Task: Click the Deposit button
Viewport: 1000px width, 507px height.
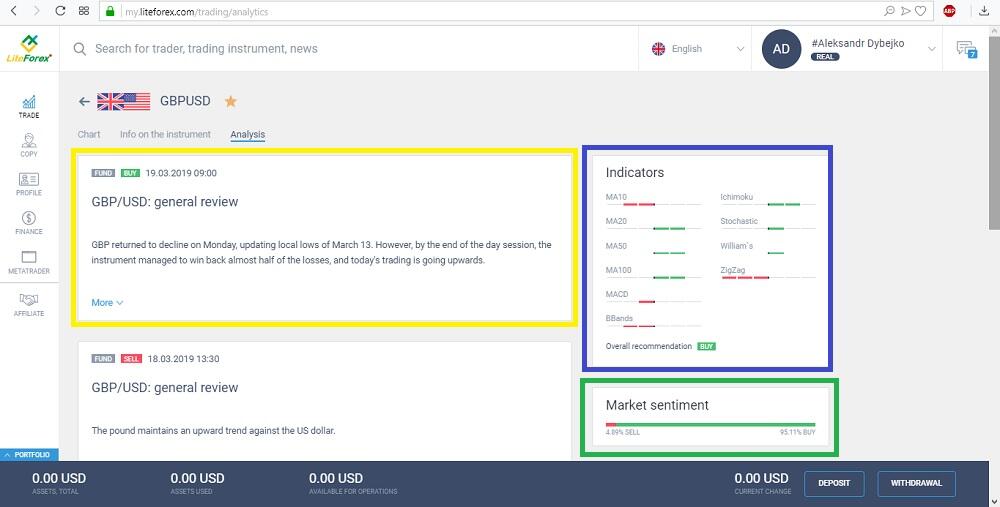Action: (834, 483)
